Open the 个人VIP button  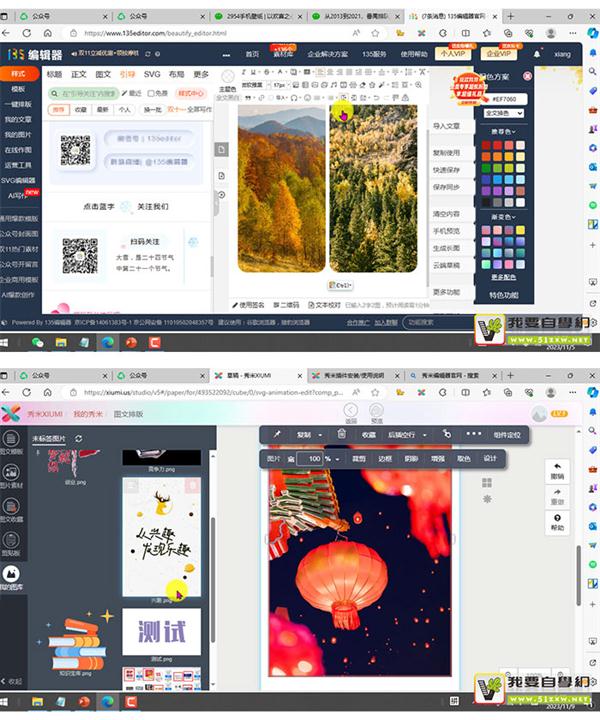(453, 54)
